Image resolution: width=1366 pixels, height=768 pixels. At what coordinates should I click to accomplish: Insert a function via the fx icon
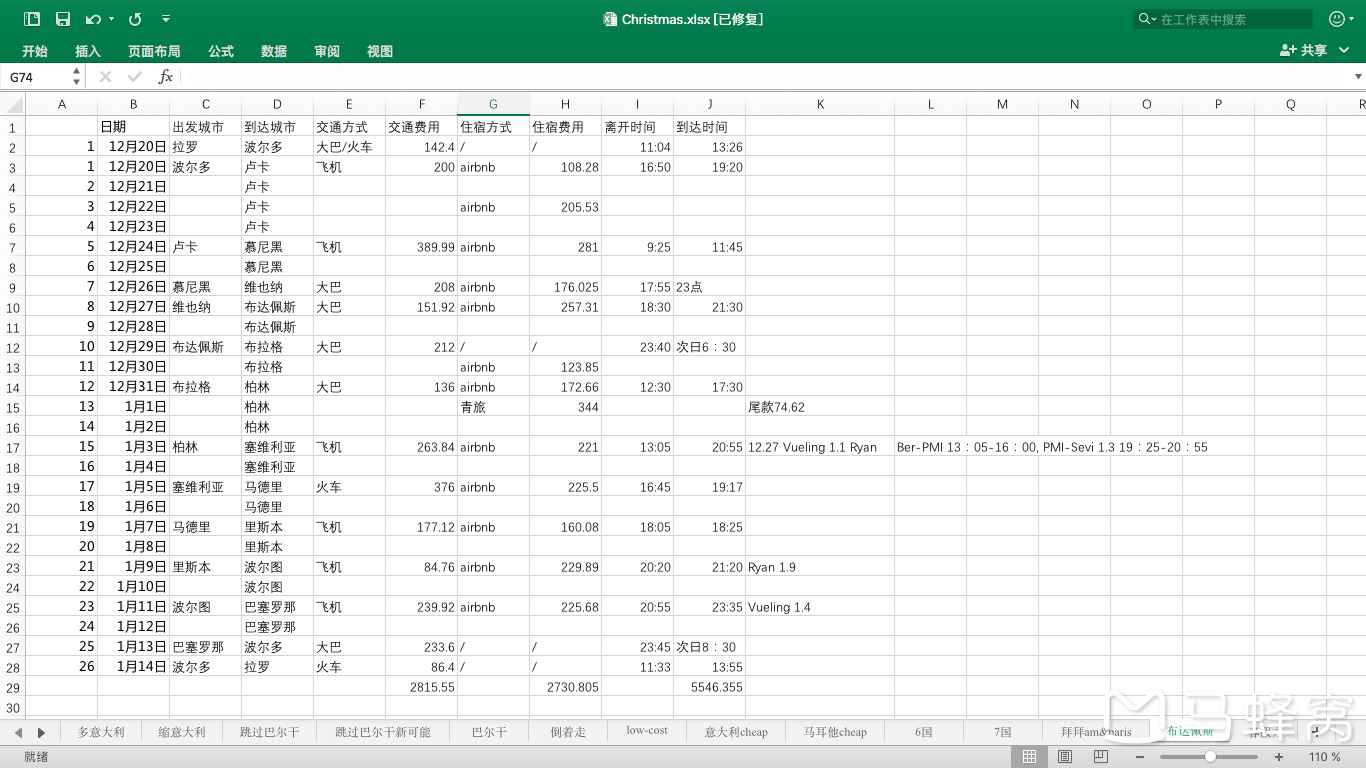pyautogui.click(x=166, y=77)
